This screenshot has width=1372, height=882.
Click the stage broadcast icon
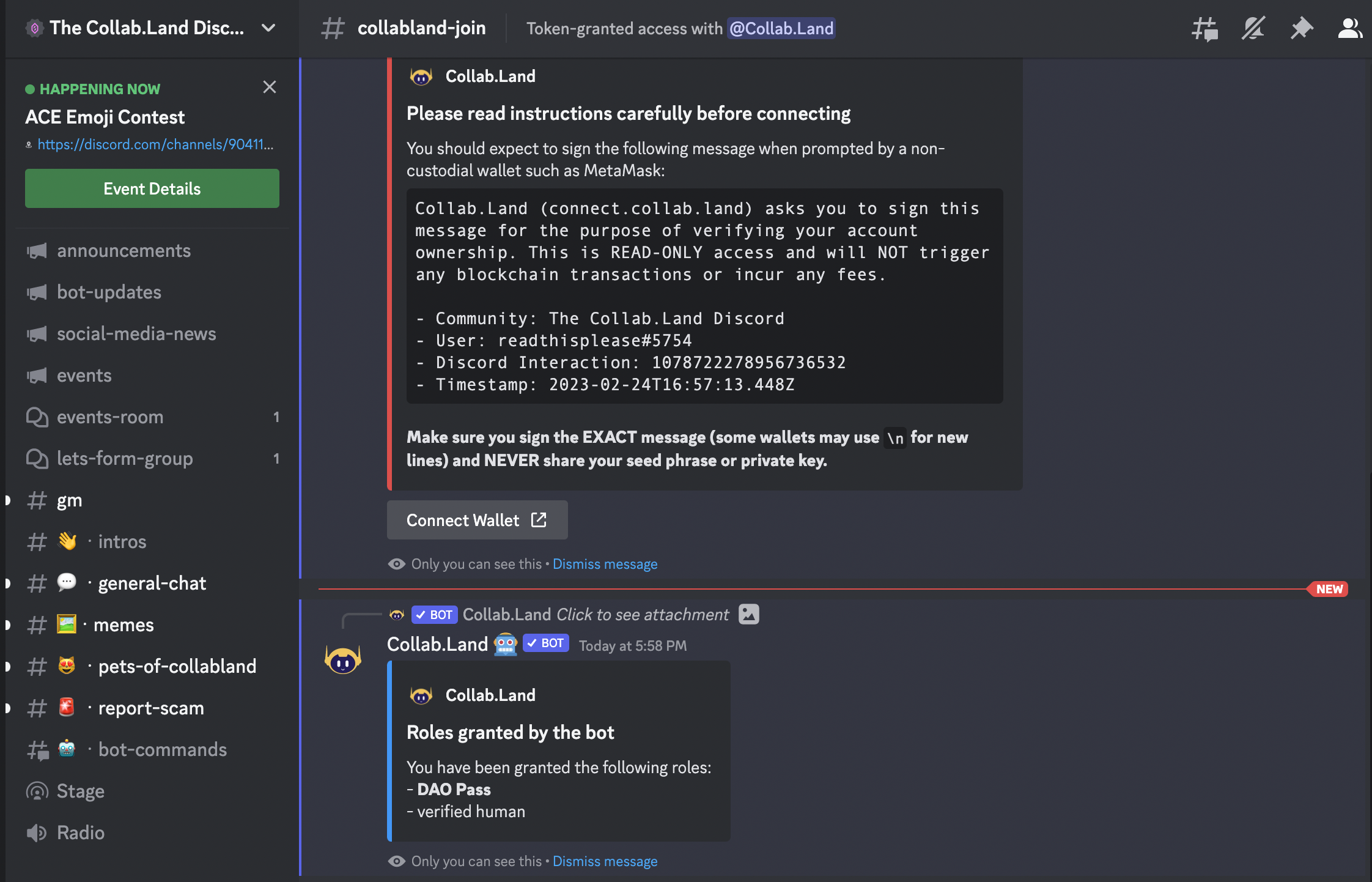coord(37,791)
